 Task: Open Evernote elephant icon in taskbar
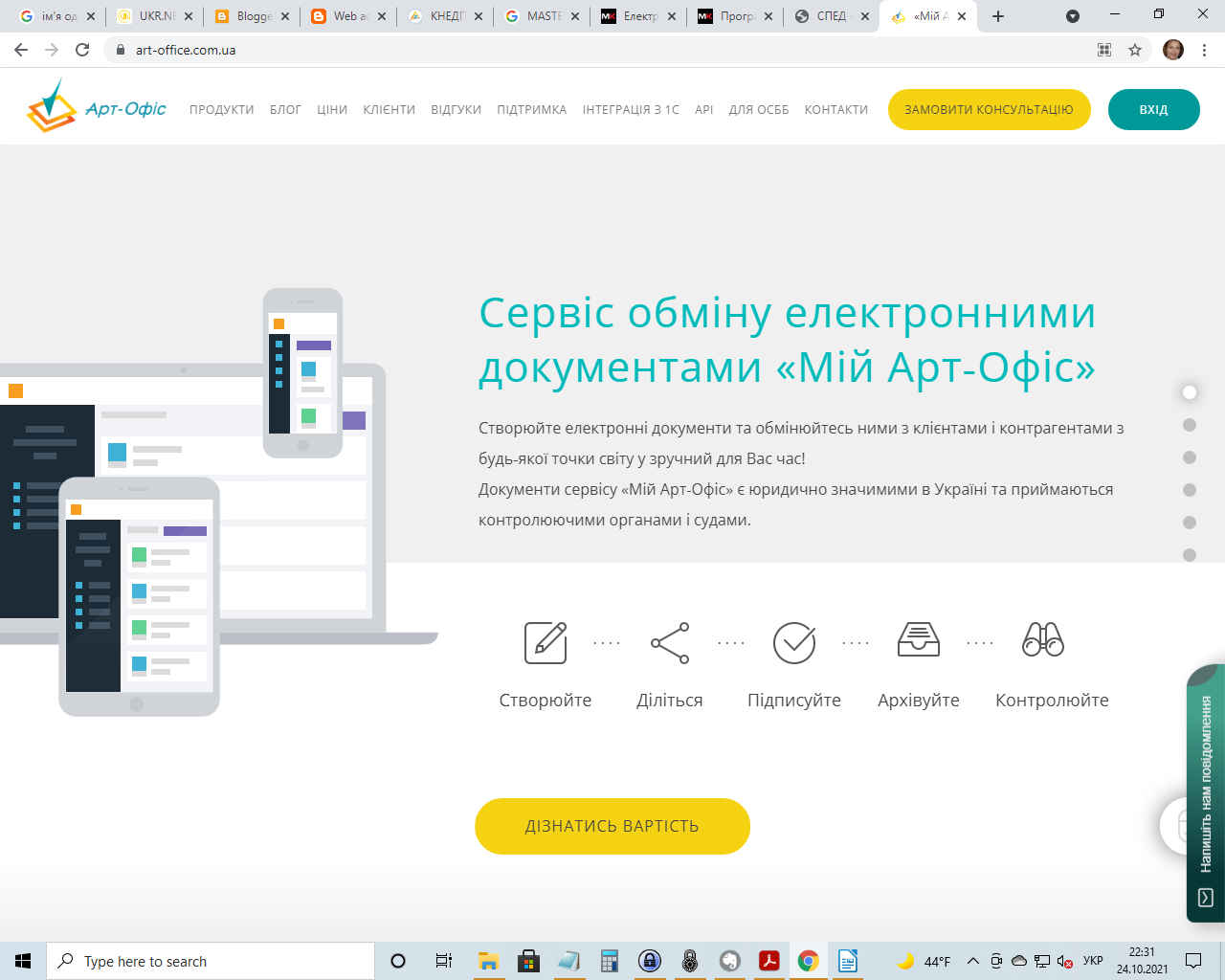click(730, 961)
